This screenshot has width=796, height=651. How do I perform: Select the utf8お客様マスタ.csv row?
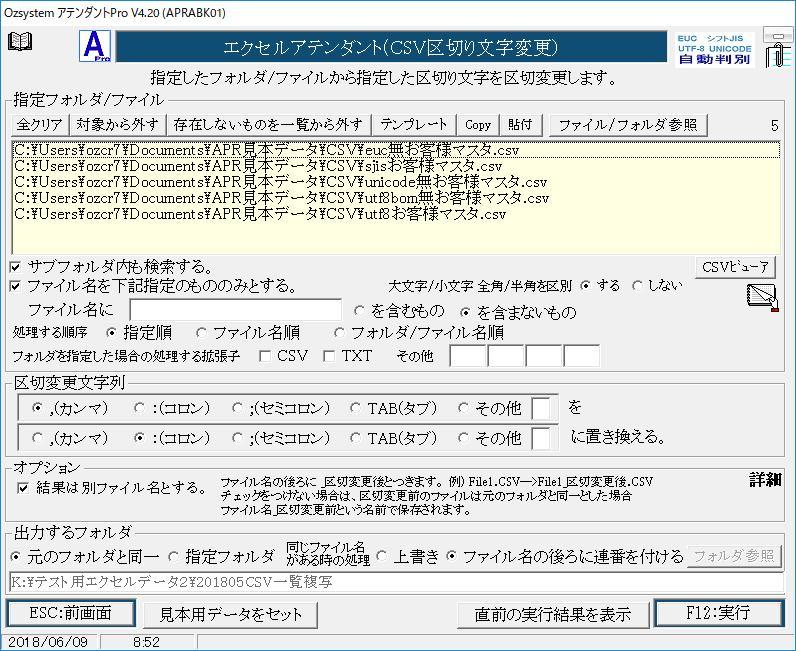(x=395, y=214)
